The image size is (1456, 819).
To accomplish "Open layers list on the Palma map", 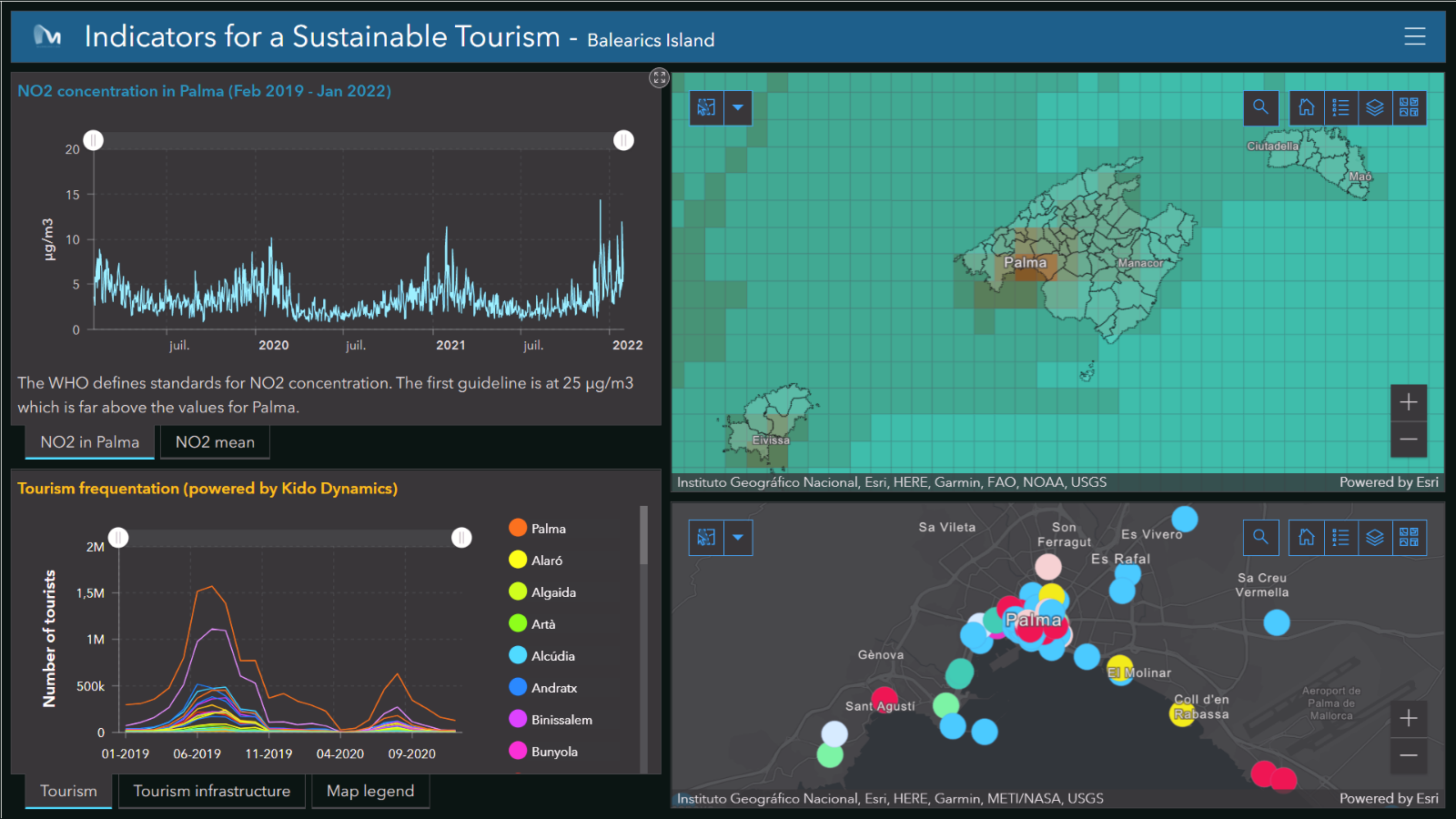I will coord(1375,538).
